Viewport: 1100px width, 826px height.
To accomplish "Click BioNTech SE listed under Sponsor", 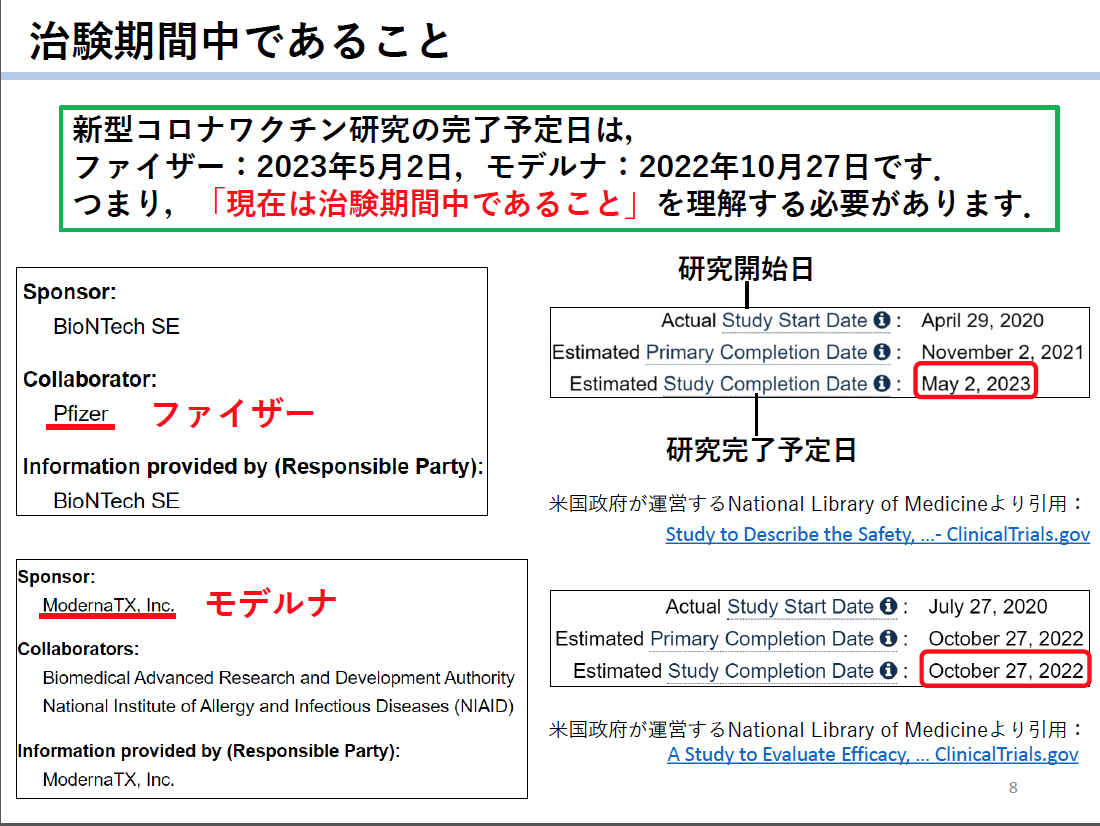I will [116, 326].
